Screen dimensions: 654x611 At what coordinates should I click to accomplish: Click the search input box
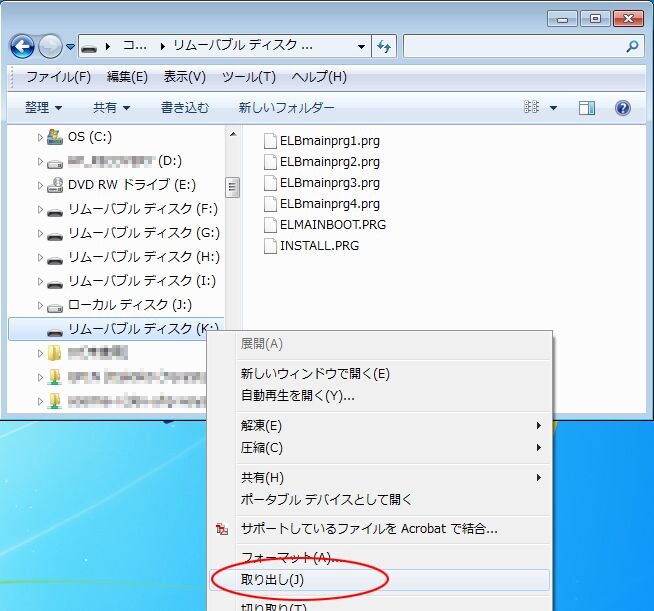[512, 46]
